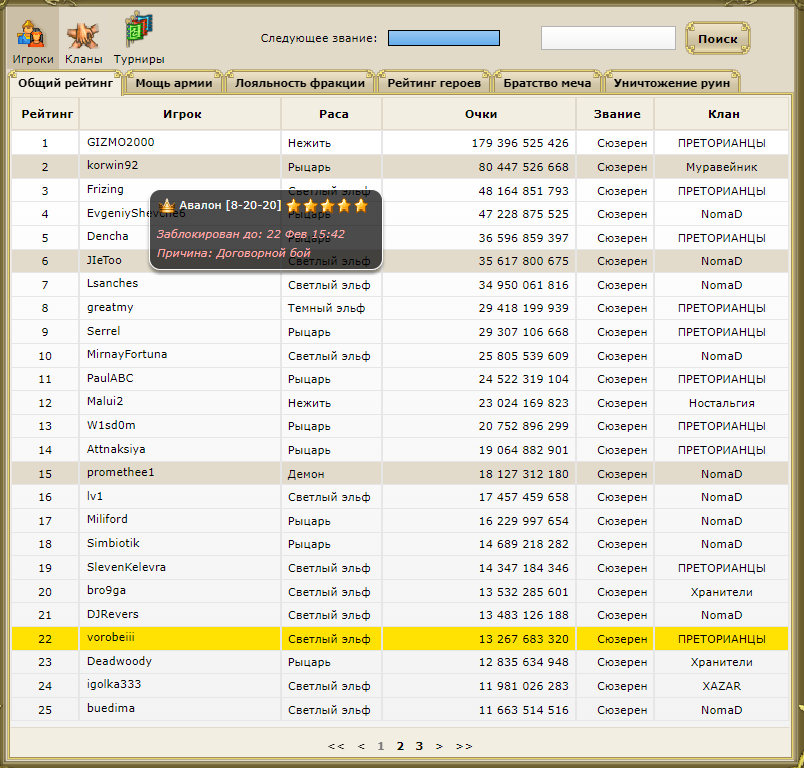
Task: Open the Турниры tournaments icon
Action: pyautogui.click(x=139, y=40)
